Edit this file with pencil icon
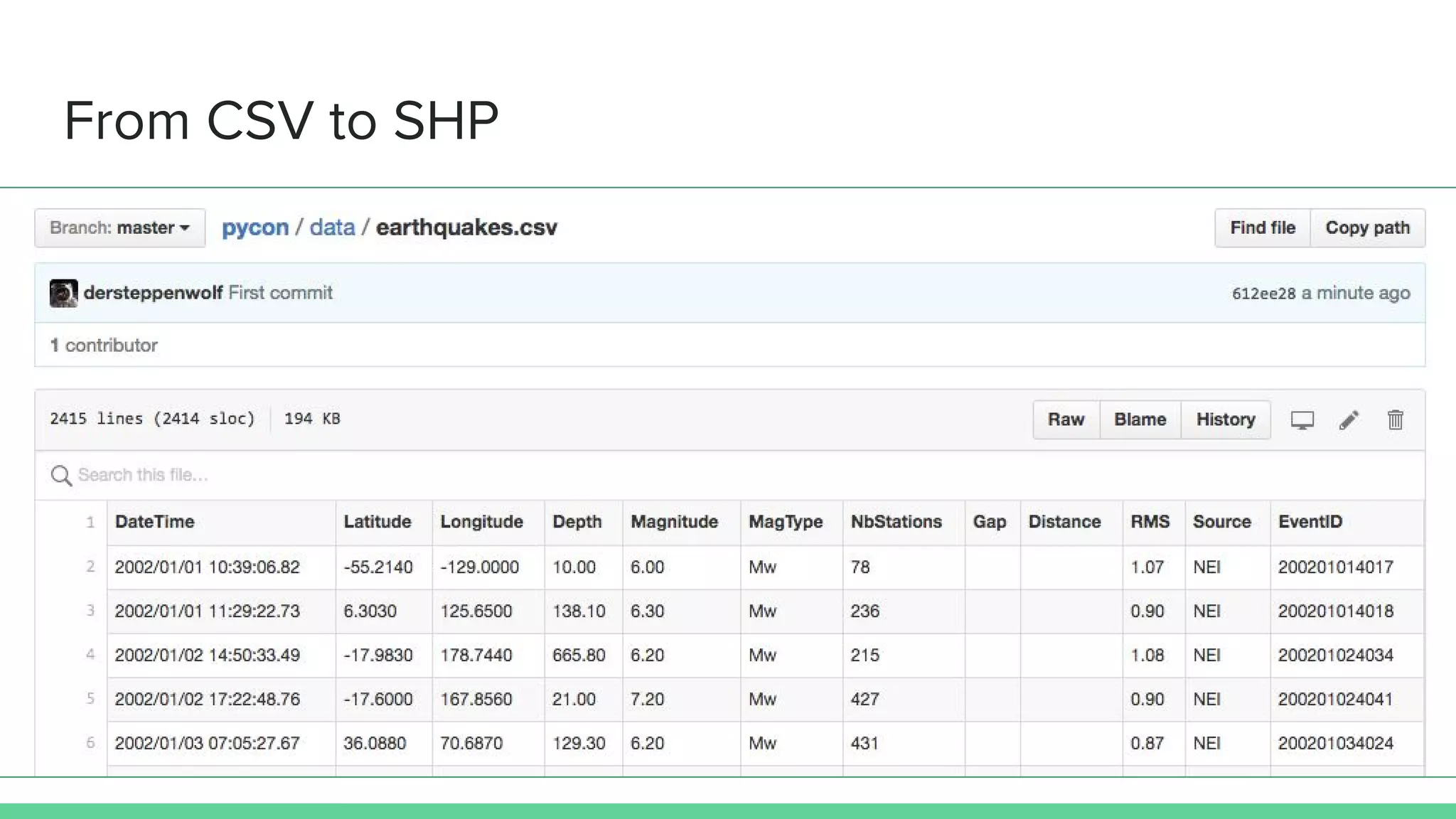The width and height of the screenshot is (1456, 819). [1349, 420]
